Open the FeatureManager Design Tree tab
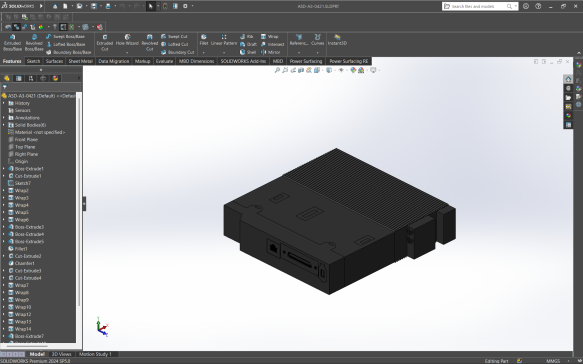The width and height of the screenshot is (583, 364). (x=6, y=78)
